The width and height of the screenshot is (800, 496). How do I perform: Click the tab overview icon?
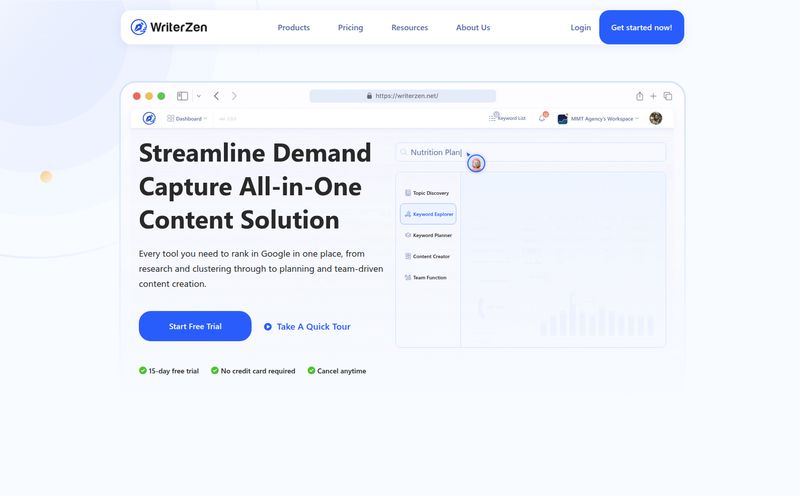coord(667,96)
